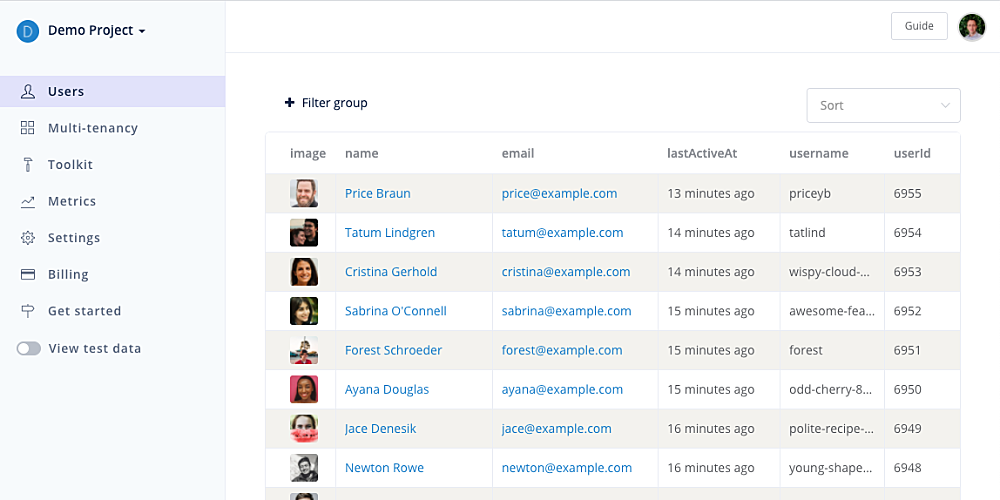Image resolution: width=1000 pixels, height=500 pixels.
Task: Click the blue D project logo
Action: tap(27, 31)
